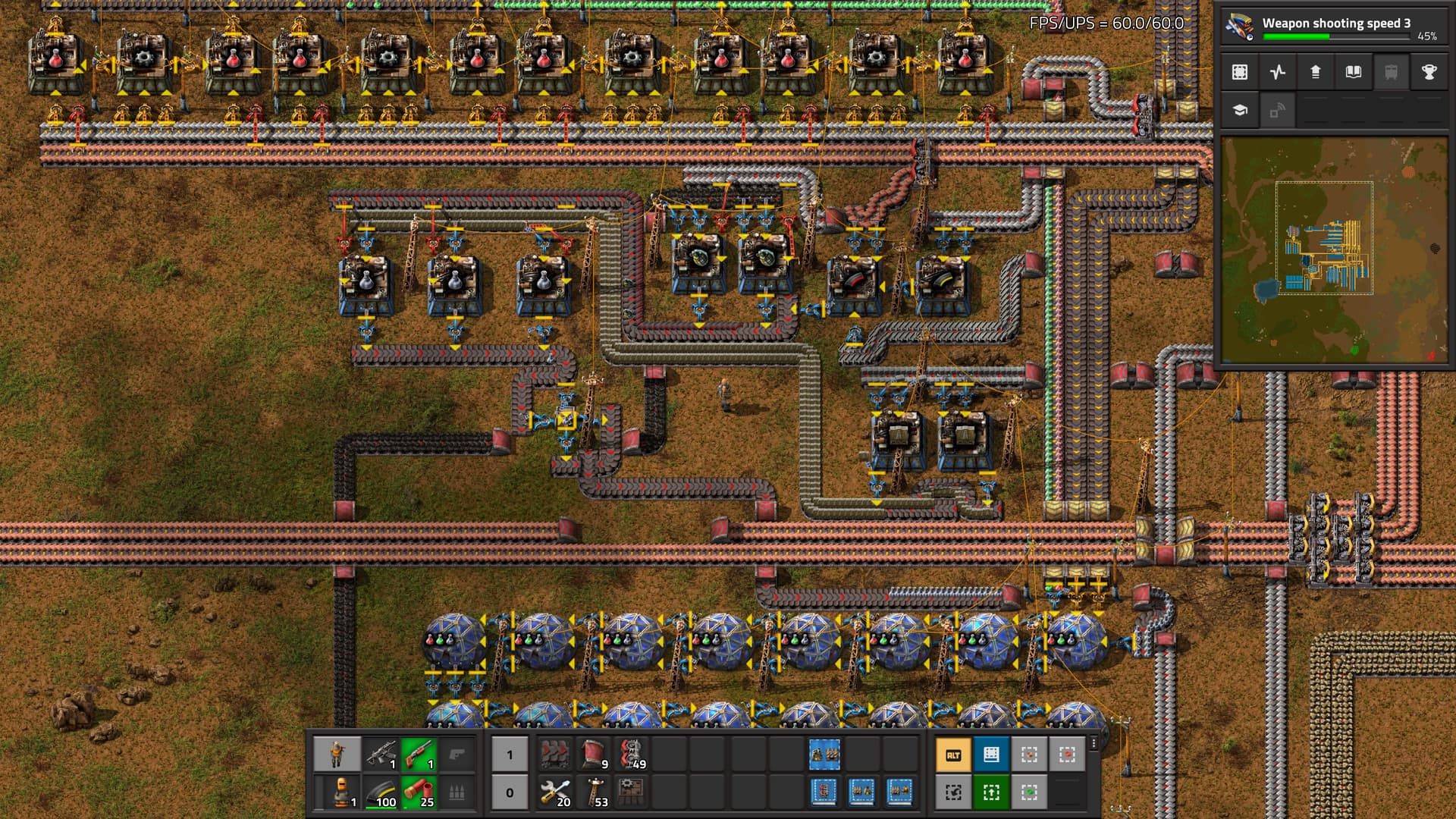This screenshot has height=819, width=1456.
Task: Toggle the blue blueprint book shortcut
Action: click(x=991, y=755)
